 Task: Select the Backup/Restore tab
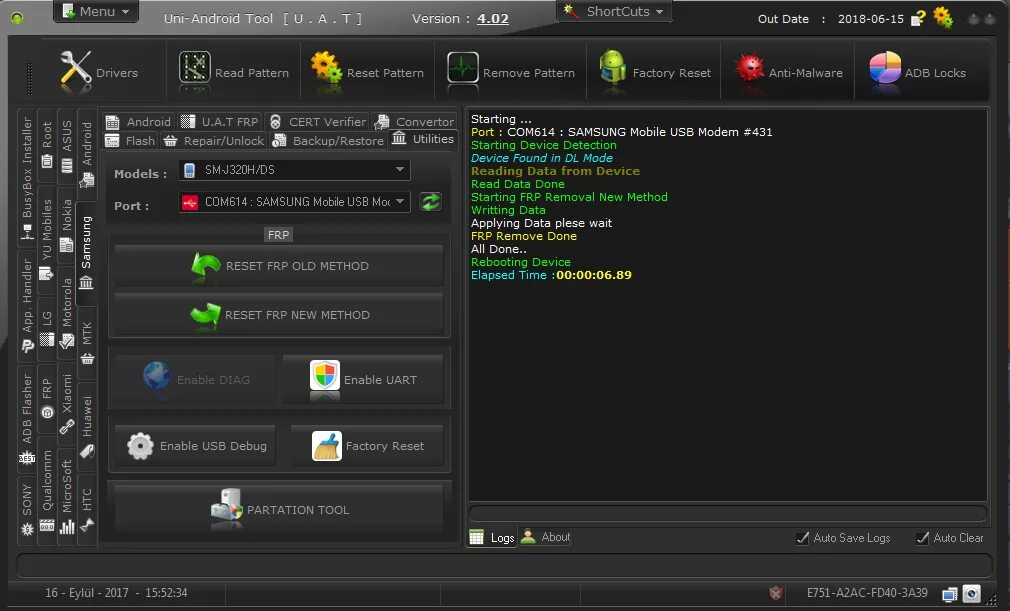[x=329, y=140]
